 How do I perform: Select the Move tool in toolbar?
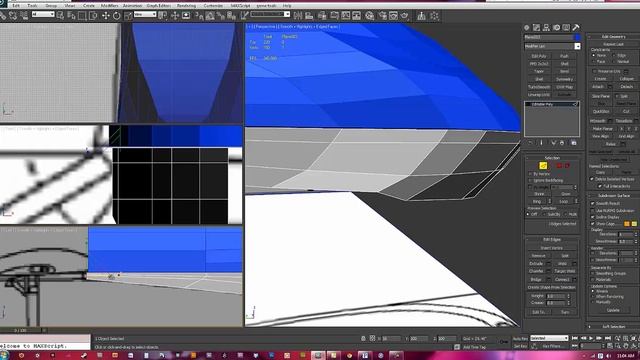[106, 16]
